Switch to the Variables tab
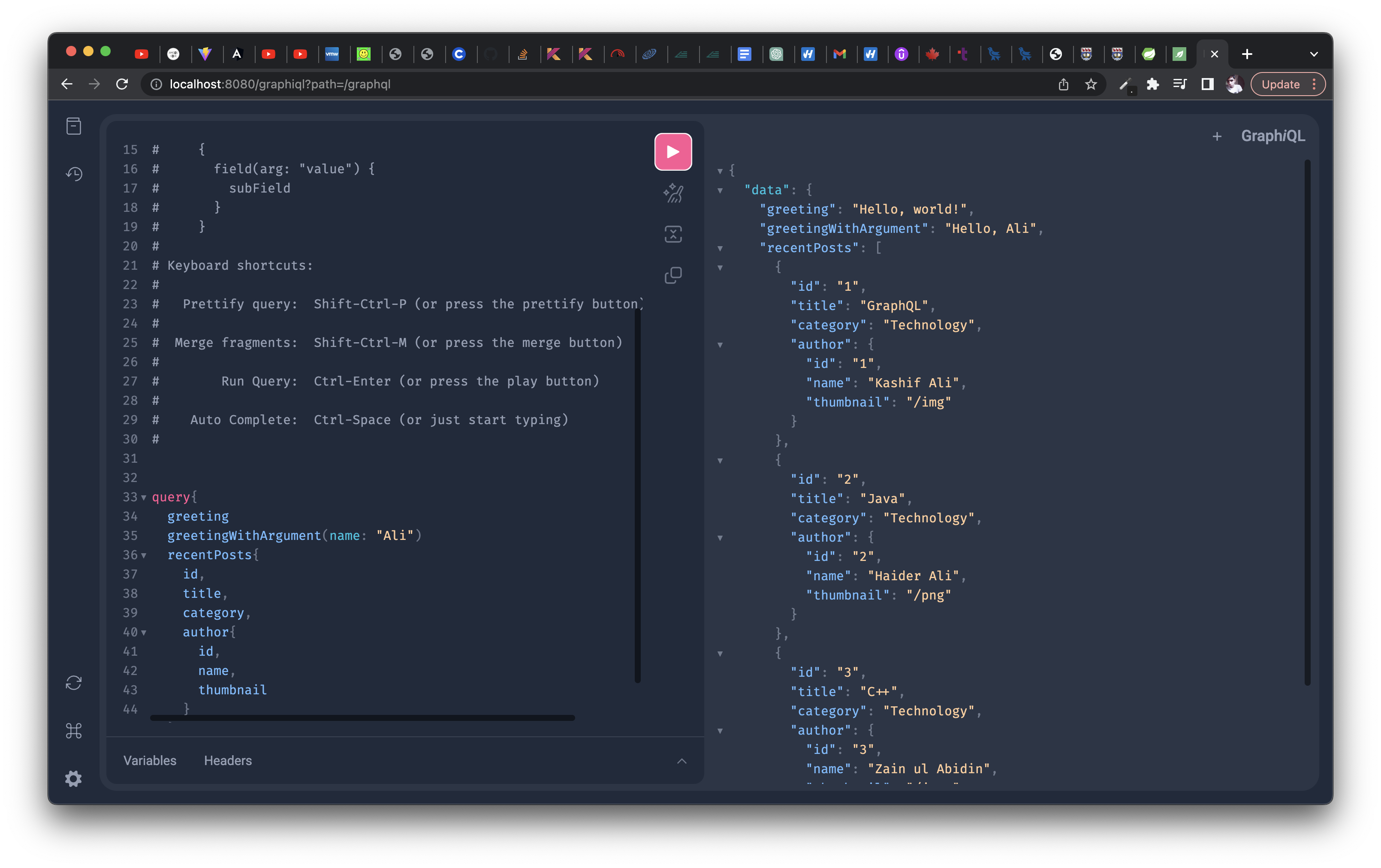This screenshot has height=868, width=1381. coord(149,761)
